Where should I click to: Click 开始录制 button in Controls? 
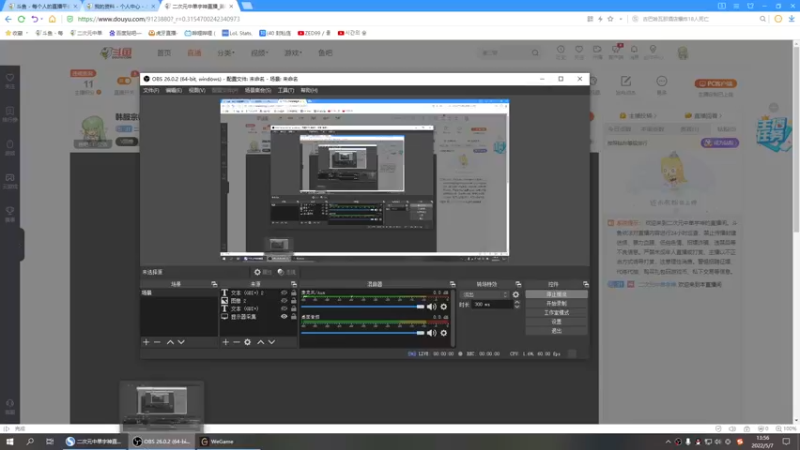(556, 304)
